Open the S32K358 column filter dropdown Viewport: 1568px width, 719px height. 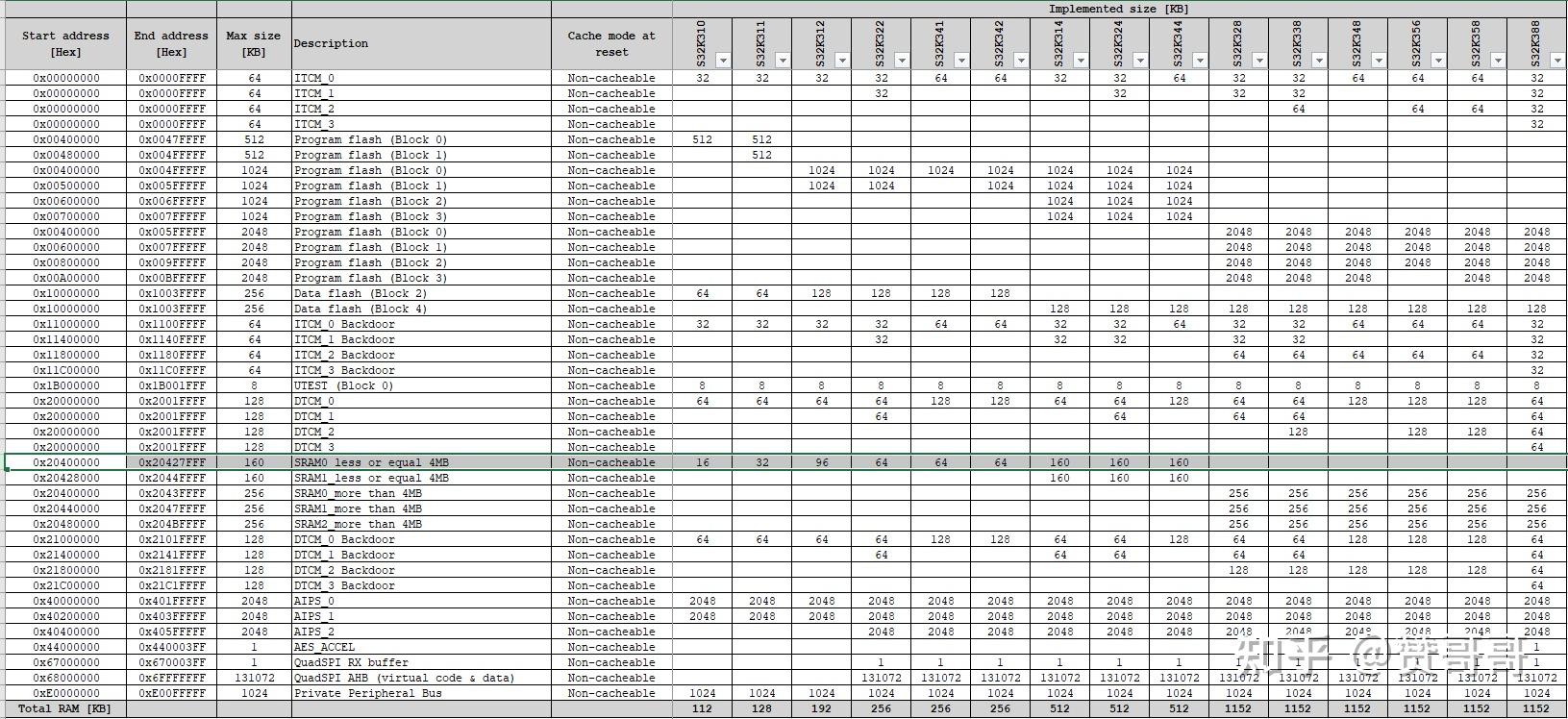tap(1498, 61)
